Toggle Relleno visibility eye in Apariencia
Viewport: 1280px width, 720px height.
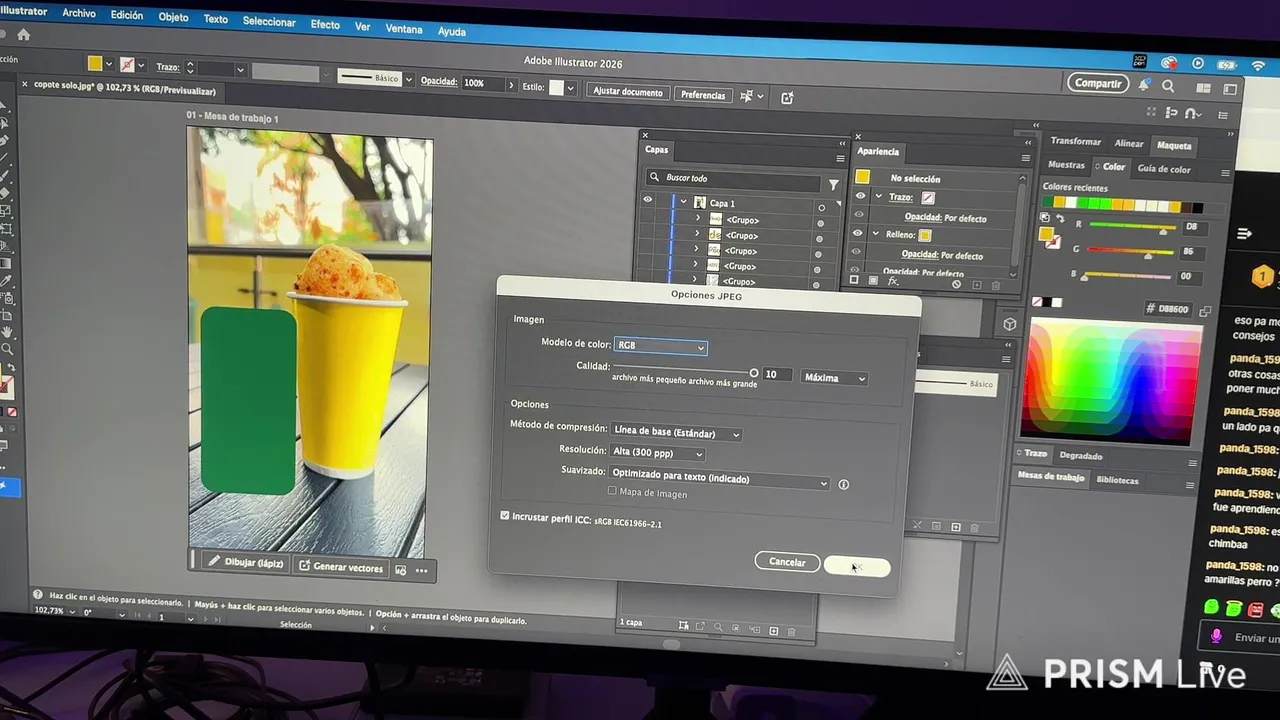point(857,233)
